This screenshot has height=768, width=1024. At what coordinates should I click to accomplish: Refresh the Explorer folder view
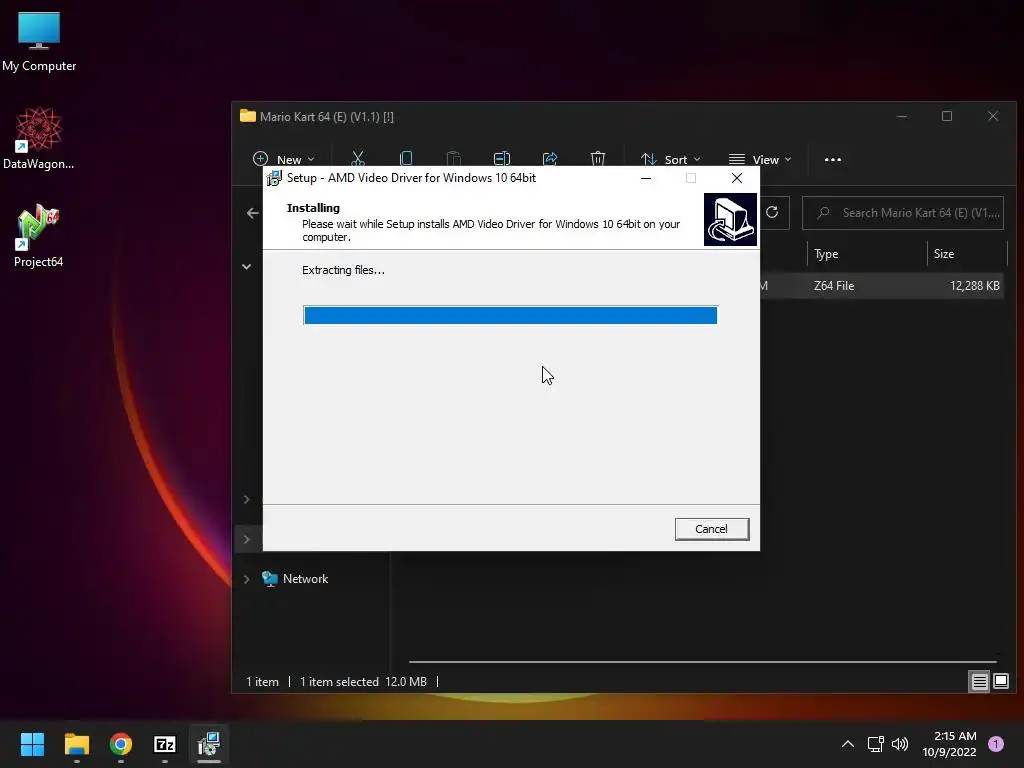[772, 212]
